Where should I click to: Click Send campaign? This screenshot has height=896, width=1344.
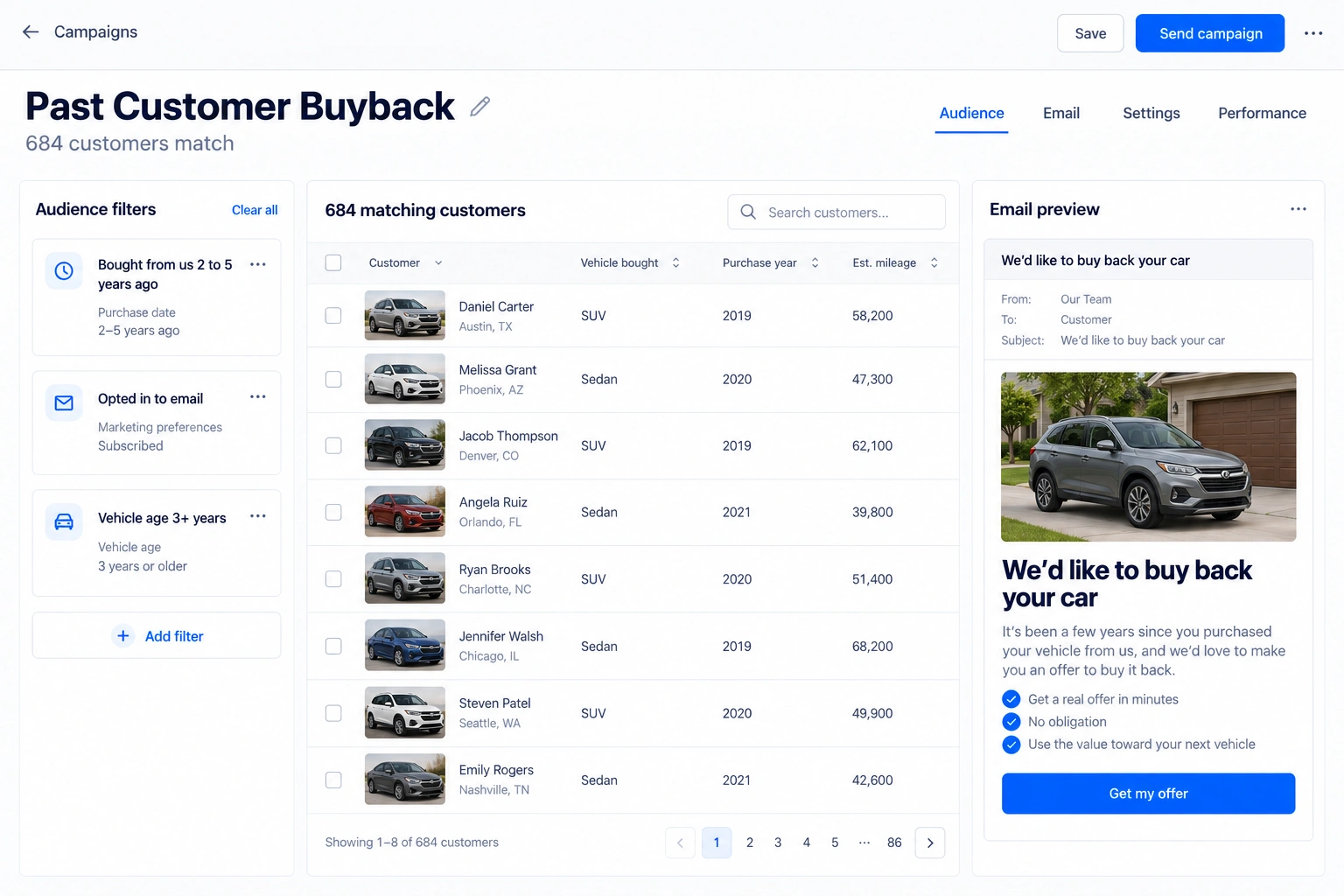click(1210, 33)
